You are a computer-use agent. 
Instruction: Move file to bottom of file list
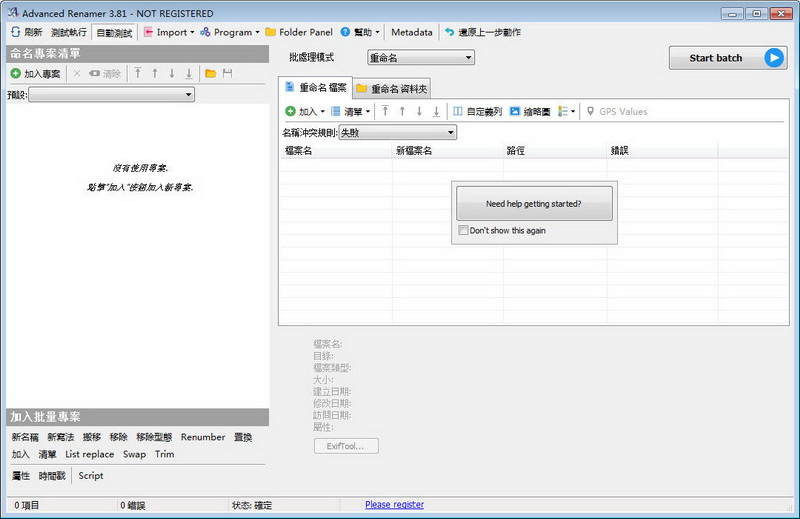point(436,111)
